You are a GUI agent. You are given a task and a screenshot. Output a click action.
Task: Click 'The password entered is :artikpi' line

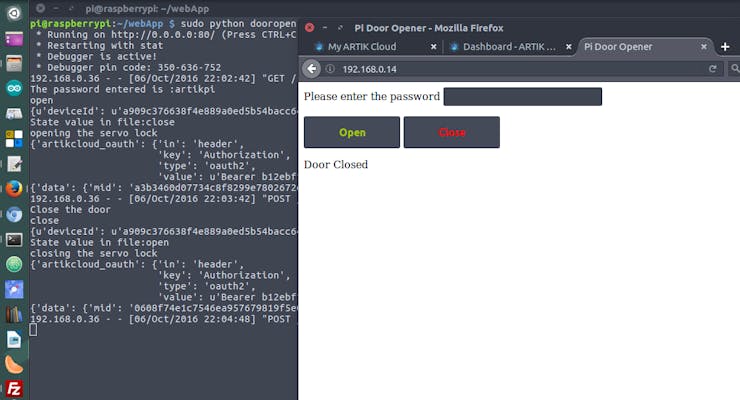tap(123, 89)
